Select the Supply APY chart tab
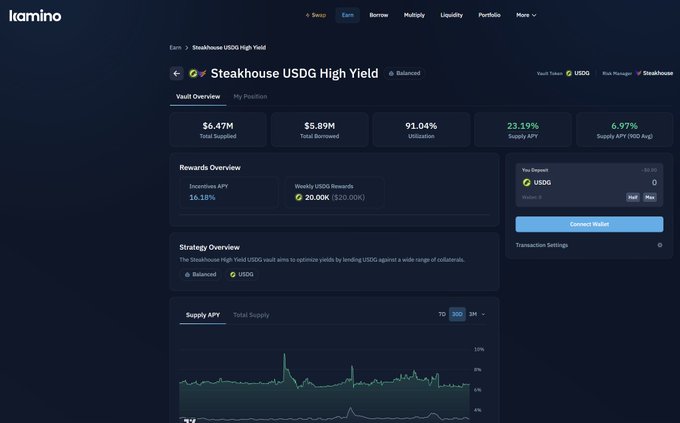The image size is (680, 423). coord(203,315)
